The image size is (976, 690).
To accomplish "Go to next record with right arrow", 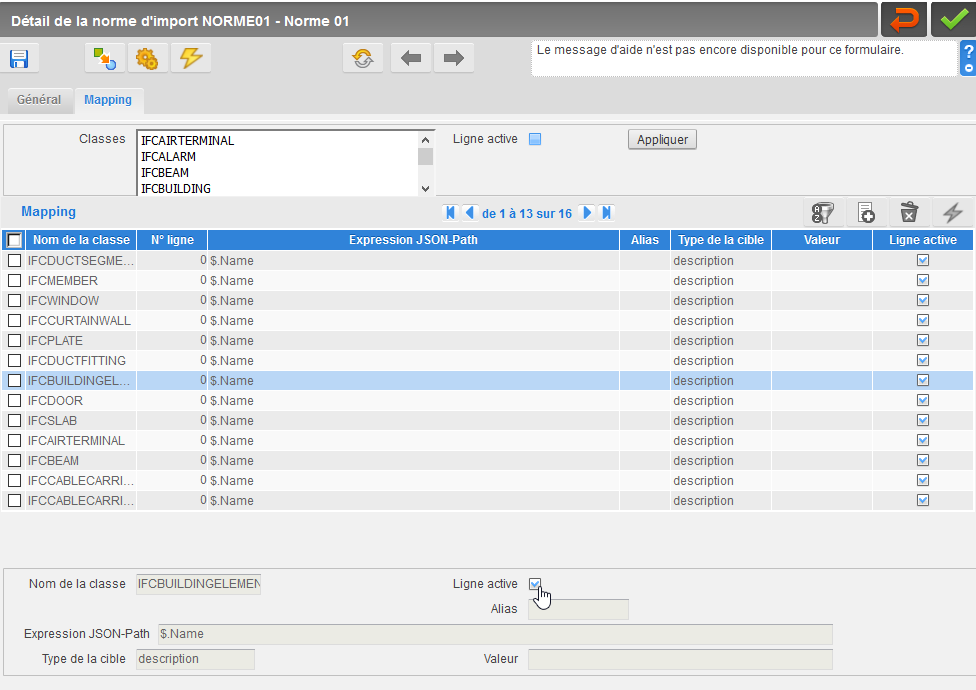I will point(454,58).
